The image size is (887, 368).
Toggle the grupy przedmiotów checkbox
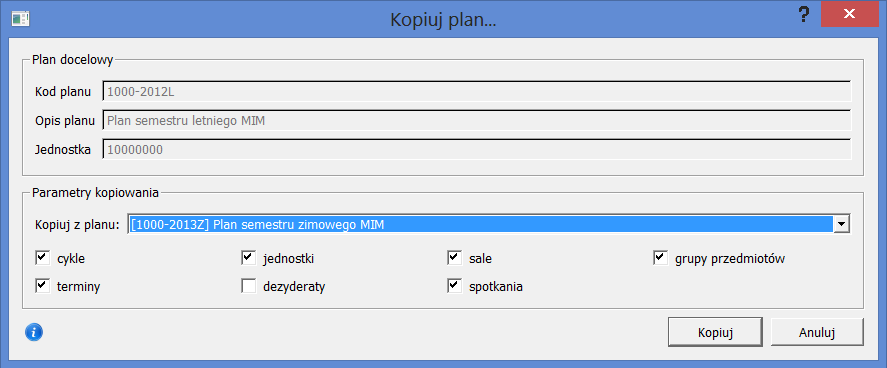coord(660,258)
